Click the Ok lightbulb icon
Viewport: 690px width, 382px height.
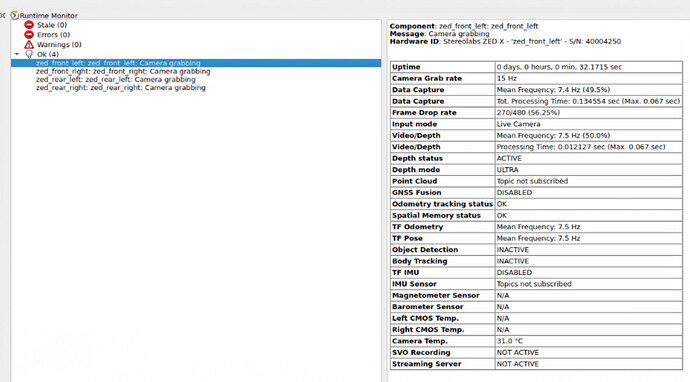coord(29,54)
